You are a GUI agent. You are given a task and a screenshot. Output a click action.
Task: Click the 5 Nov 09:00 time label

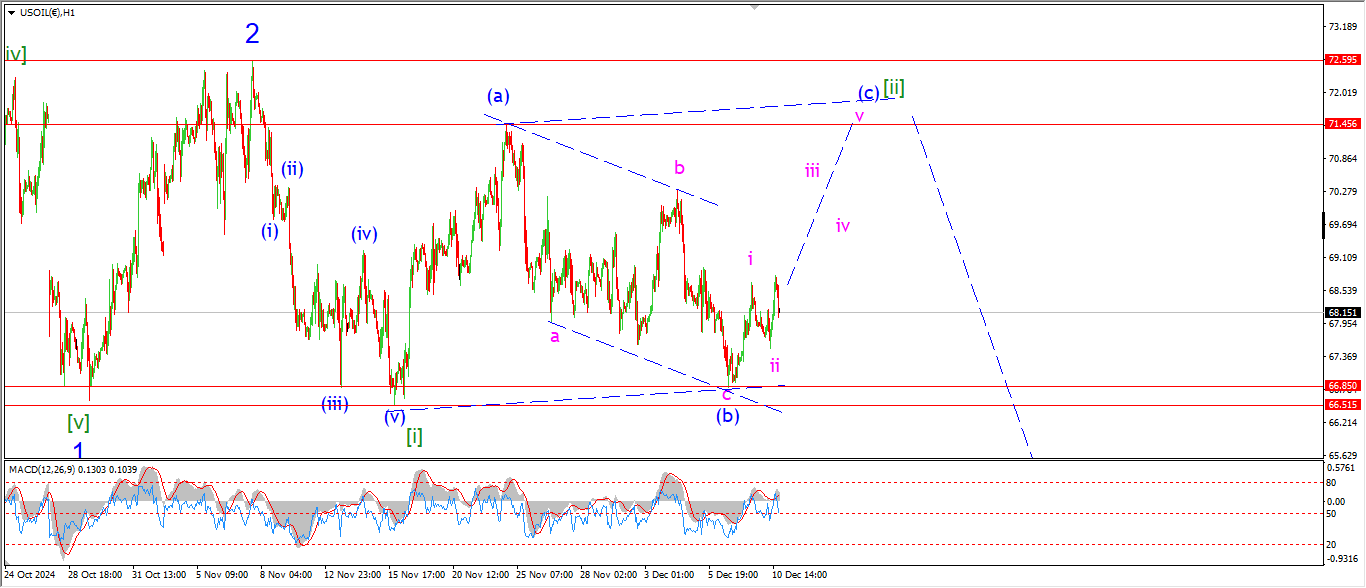pyautogui.click(x=222, y=576)
